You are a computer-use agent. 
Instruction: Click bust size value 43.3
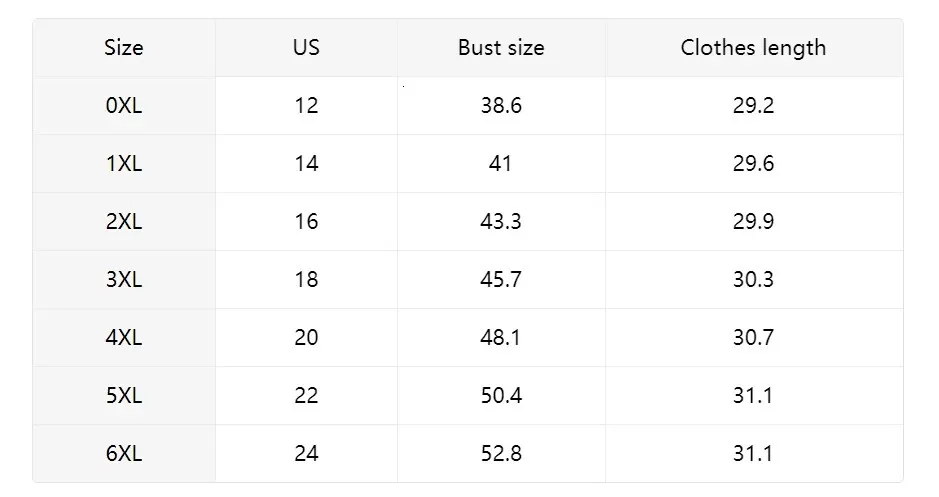tap(501, 221)
